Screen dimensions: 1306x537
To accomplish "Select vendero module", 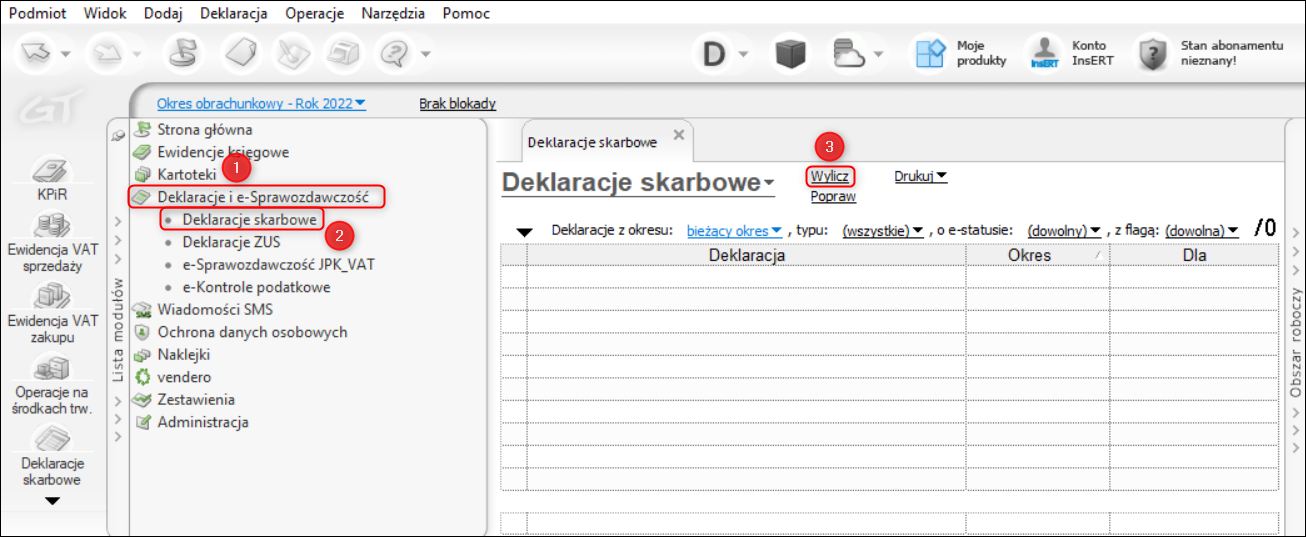I will [x=184, y=377].
